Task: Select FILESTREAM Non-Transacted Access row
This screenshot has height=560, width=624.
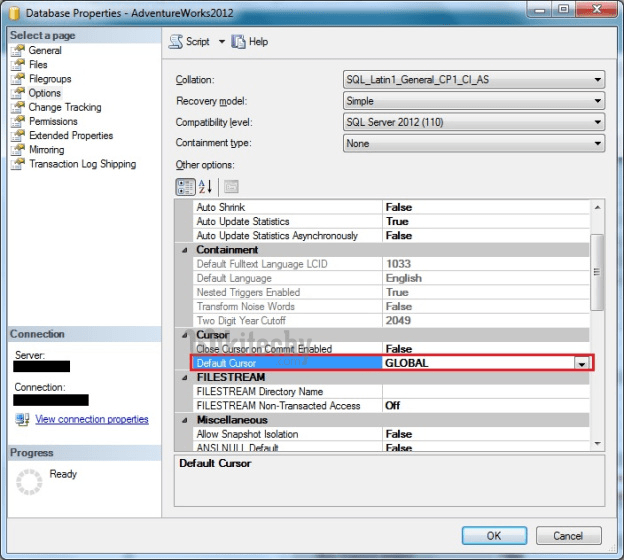Action: click(392, 406)
